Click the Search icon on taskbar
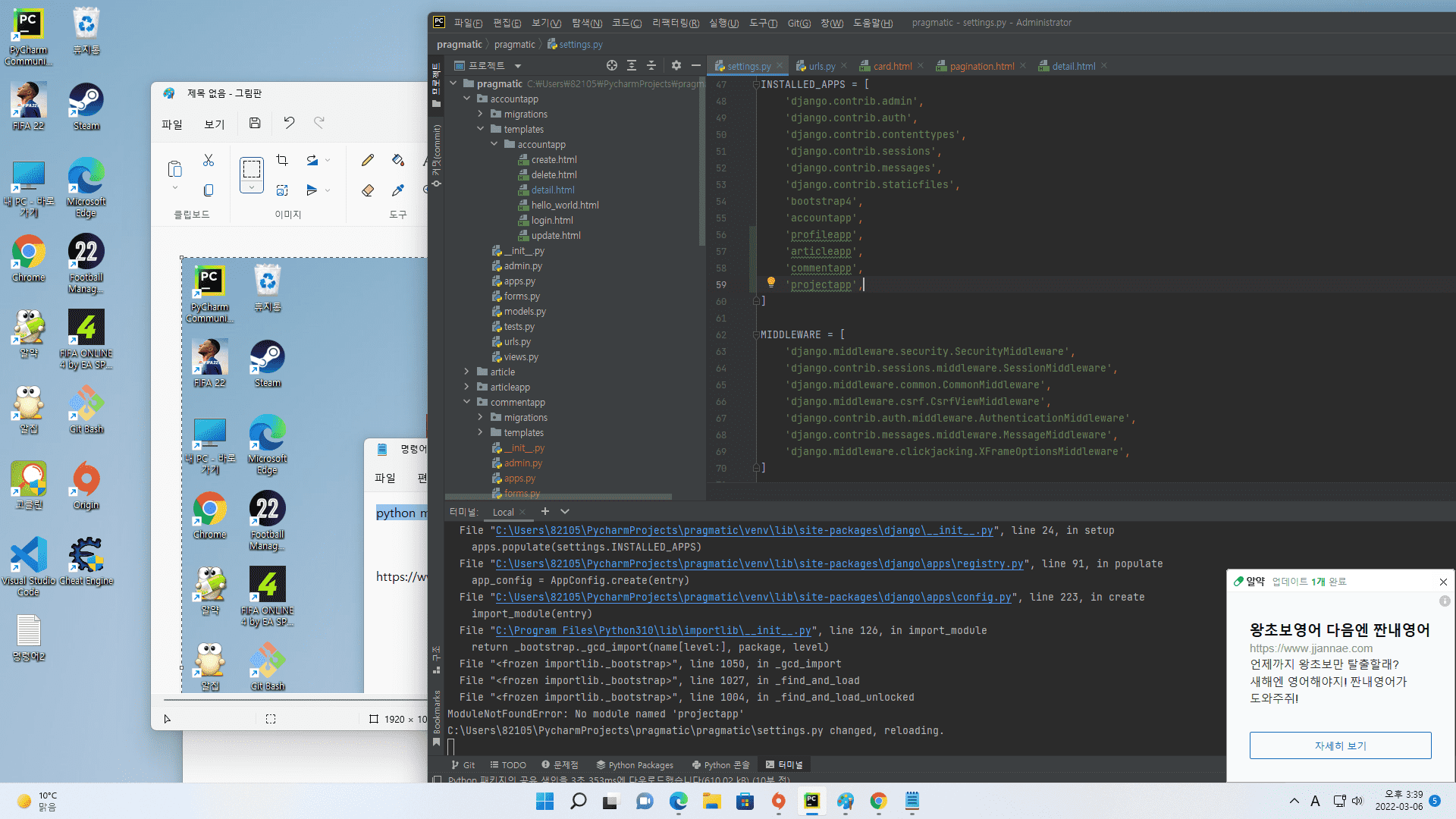The image size is (1456, 819). [x=578, y=801]
